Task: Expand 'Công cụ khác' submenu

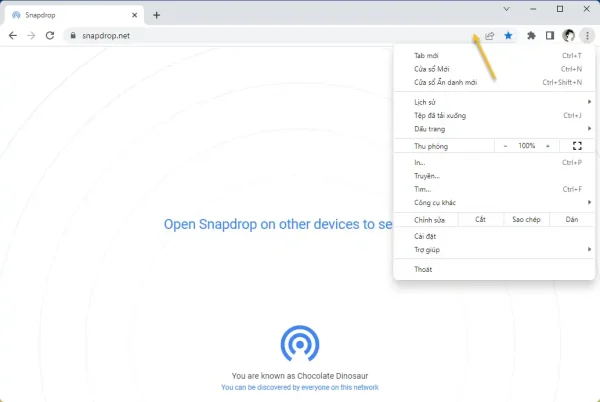Action: tap(494, 203)
